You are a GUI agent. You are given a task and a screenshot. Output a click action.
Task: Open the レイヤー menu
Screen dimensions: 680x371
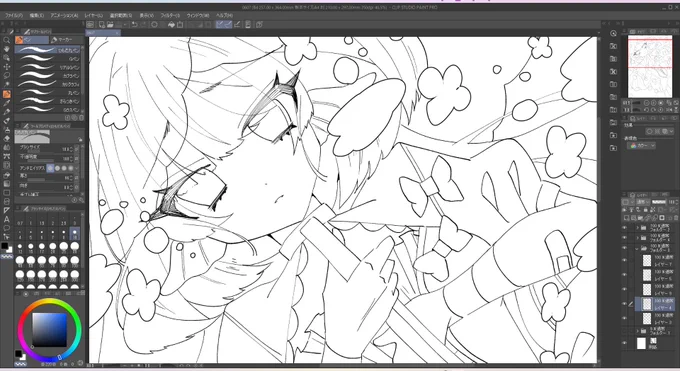click(x=94, y=15)
